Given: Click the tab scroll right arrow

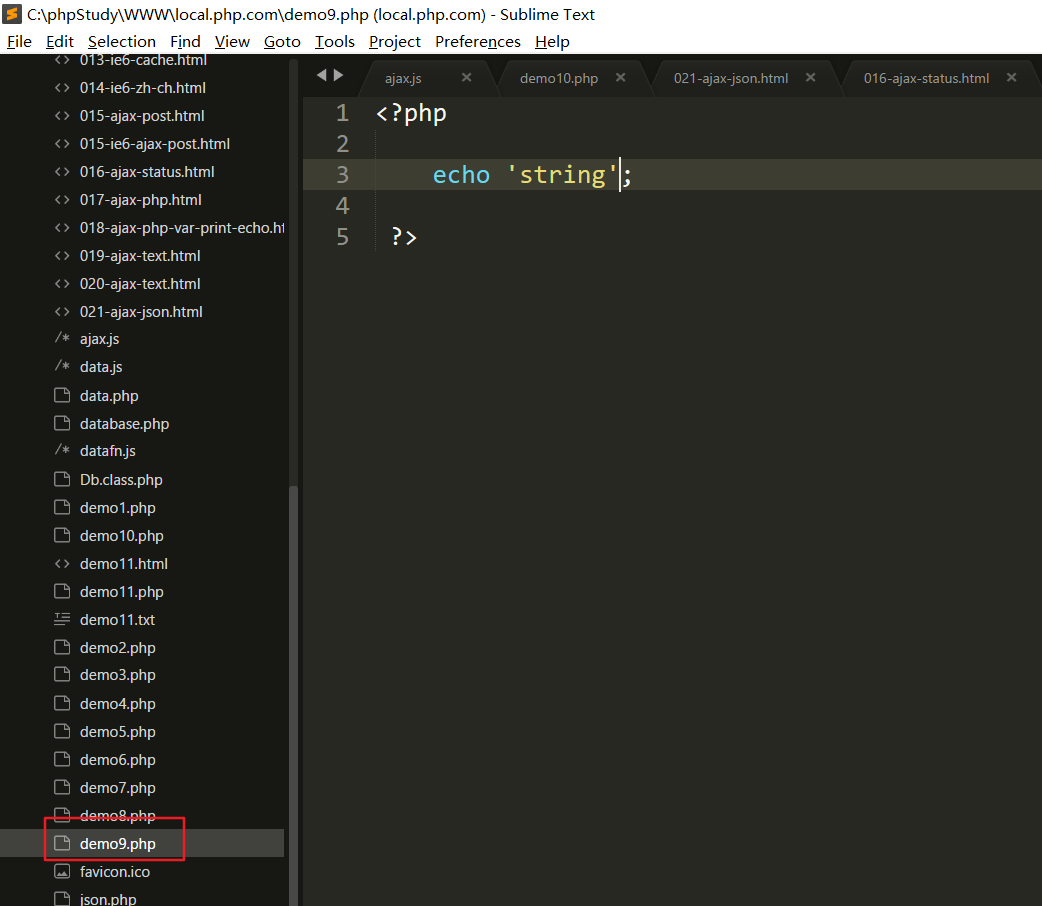Looking at the screenshot, I should (x=339, y=75).
